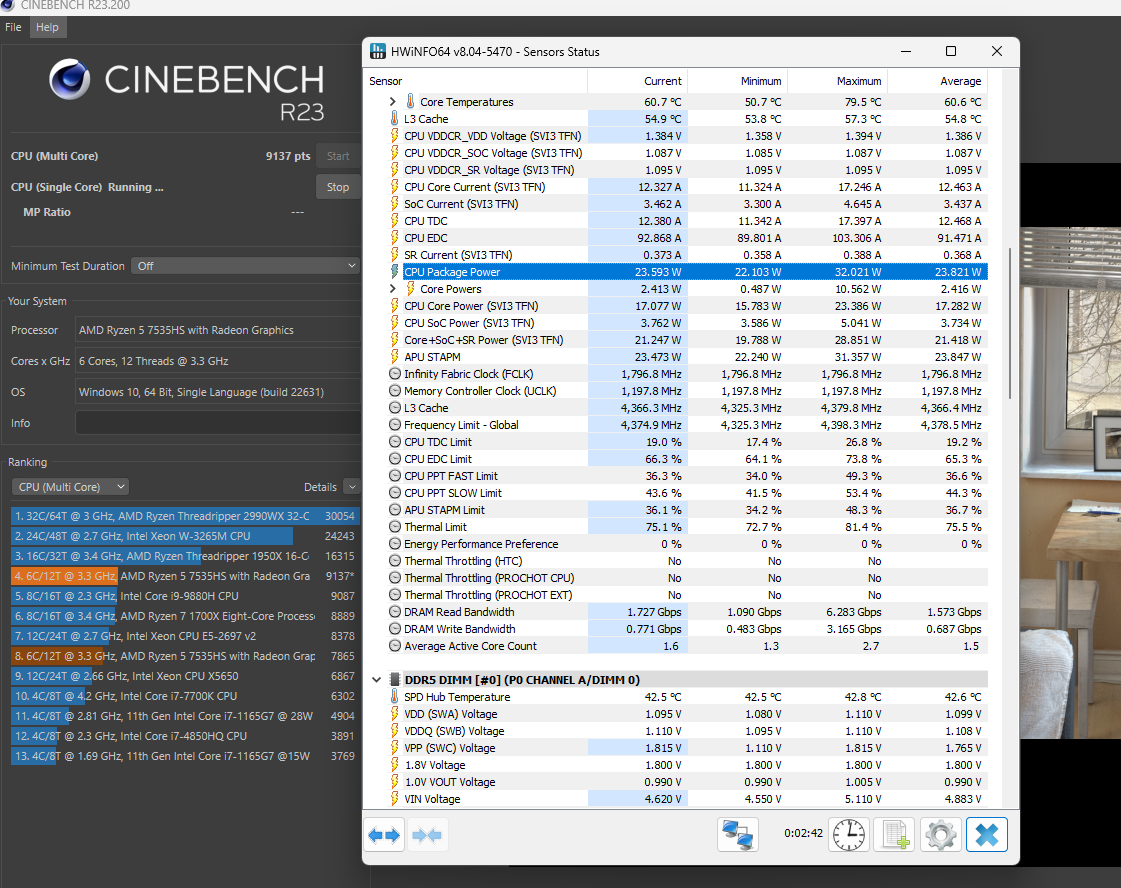
Task: Open Cinebench File menu
Action: point(13,27)
